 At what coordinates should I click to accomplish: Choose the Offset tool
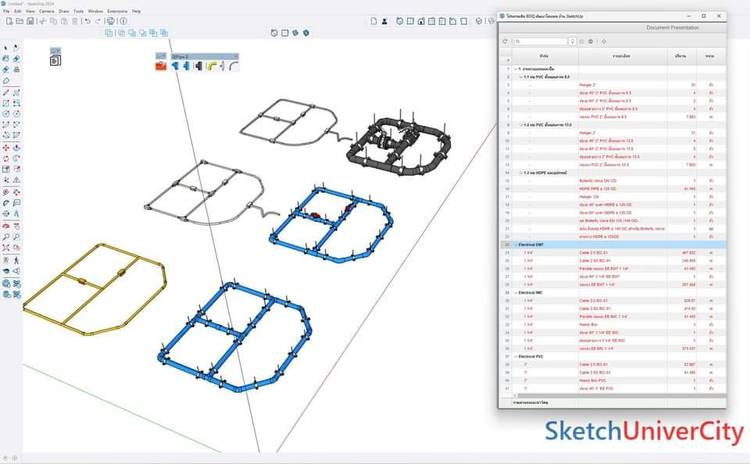click(x=17, y=169)
